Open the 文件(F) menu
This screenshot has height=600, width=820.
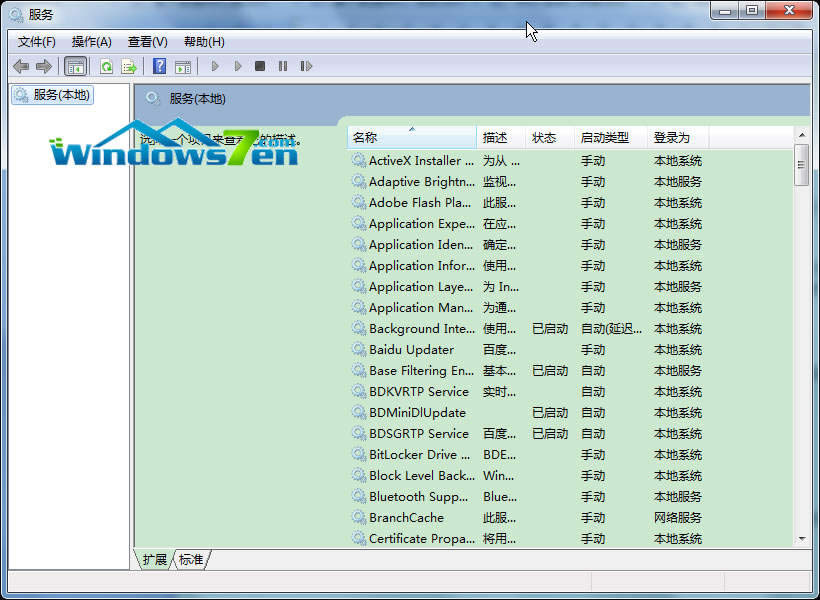pos(37,41)
